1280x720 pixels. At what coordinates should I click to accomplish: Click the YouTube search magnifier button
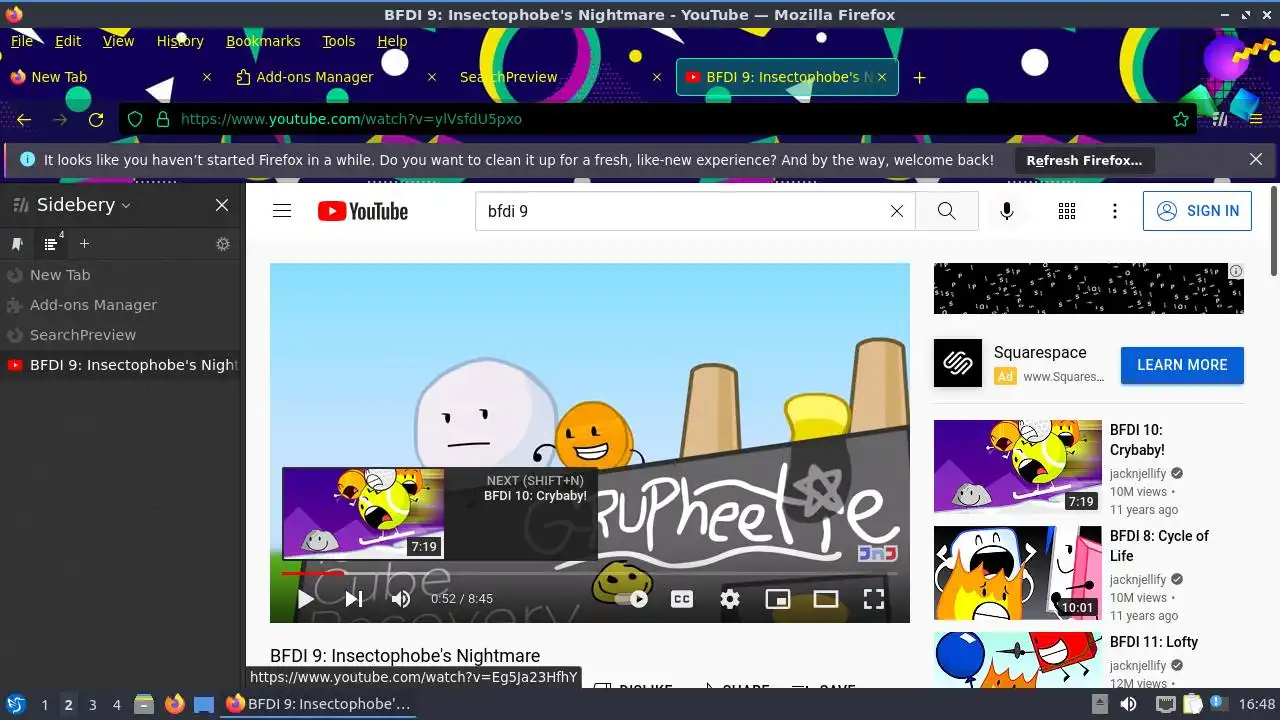[946, 211]
